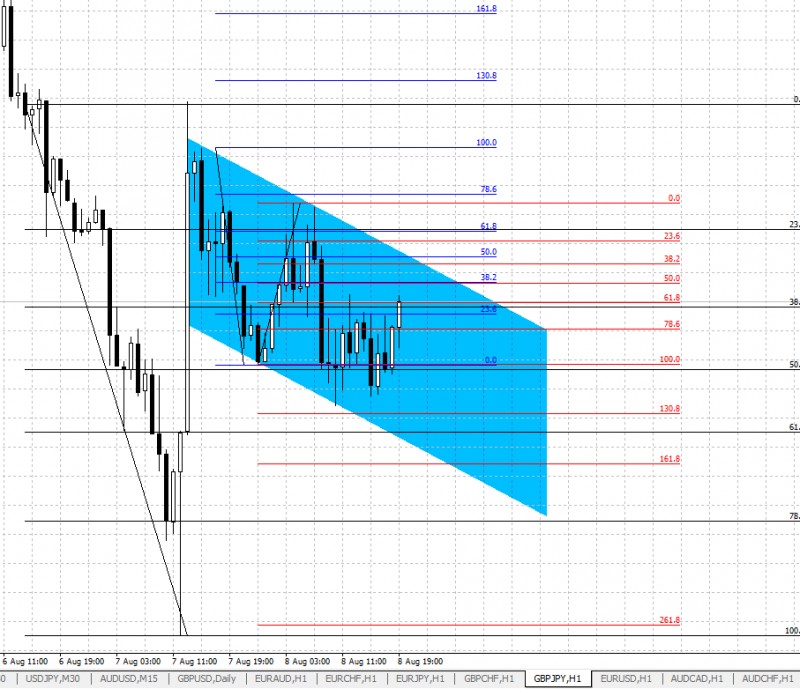Select the GBPUSD,Daily chart tab
The width and height of the screenshot is (800, 689).
208,679
